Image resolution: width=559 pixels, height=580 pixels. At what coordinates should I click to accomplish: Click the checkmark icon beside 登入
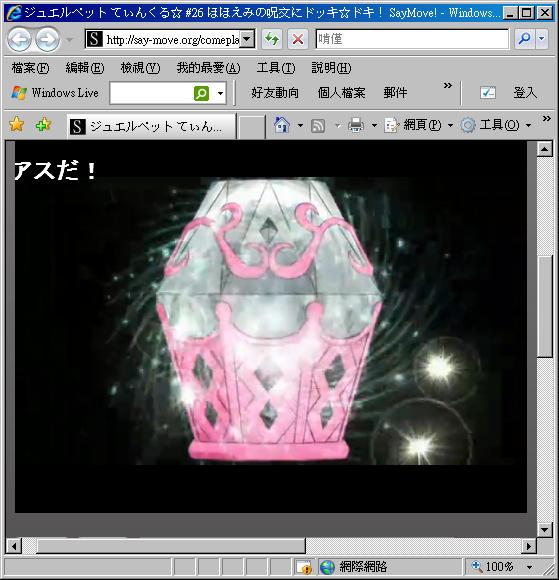tap(488, 92)
